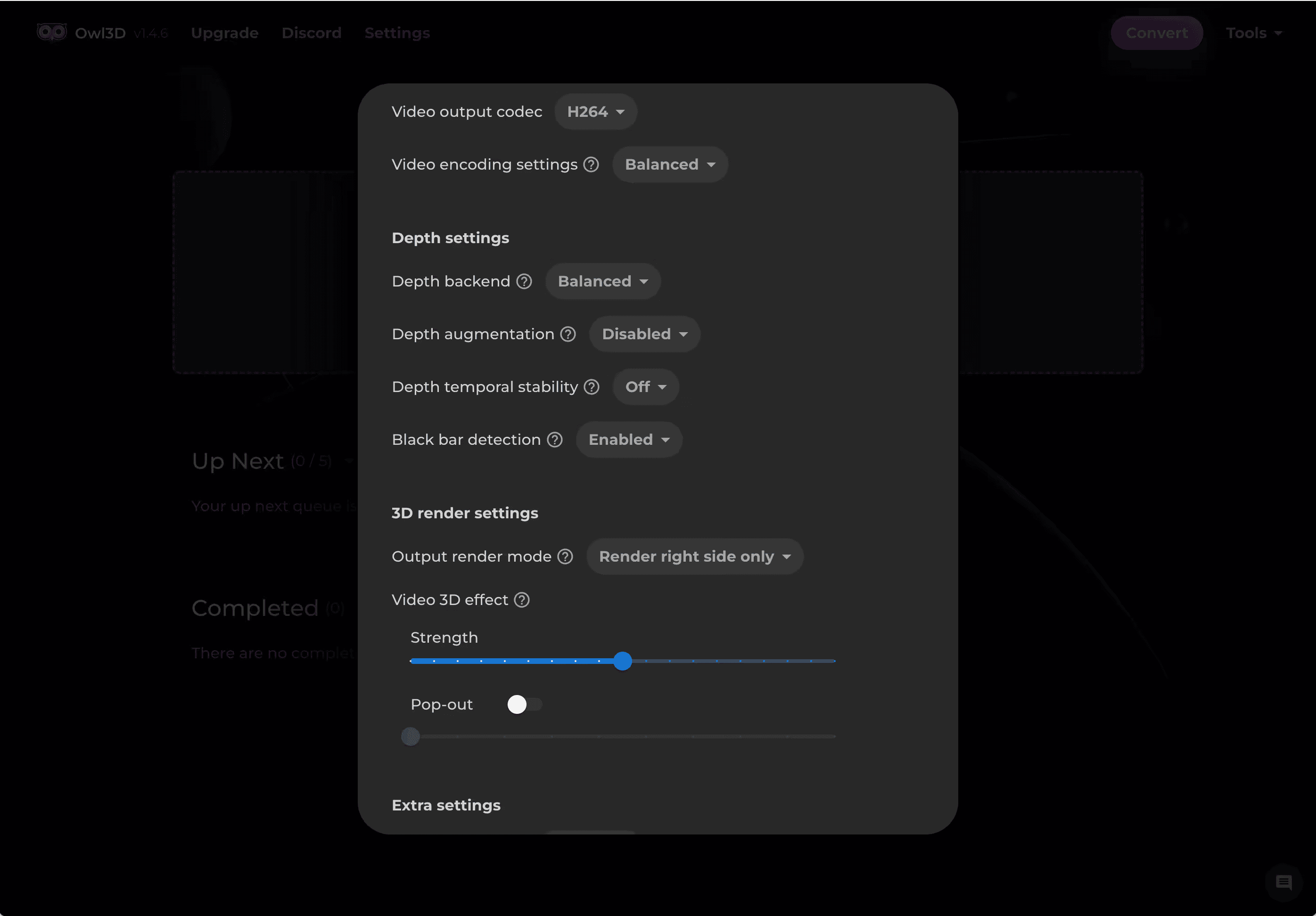The height and width of the screenshot is (916, 1316).
Task: Open the H264 video codec dropdown
Action: [595, 112]
